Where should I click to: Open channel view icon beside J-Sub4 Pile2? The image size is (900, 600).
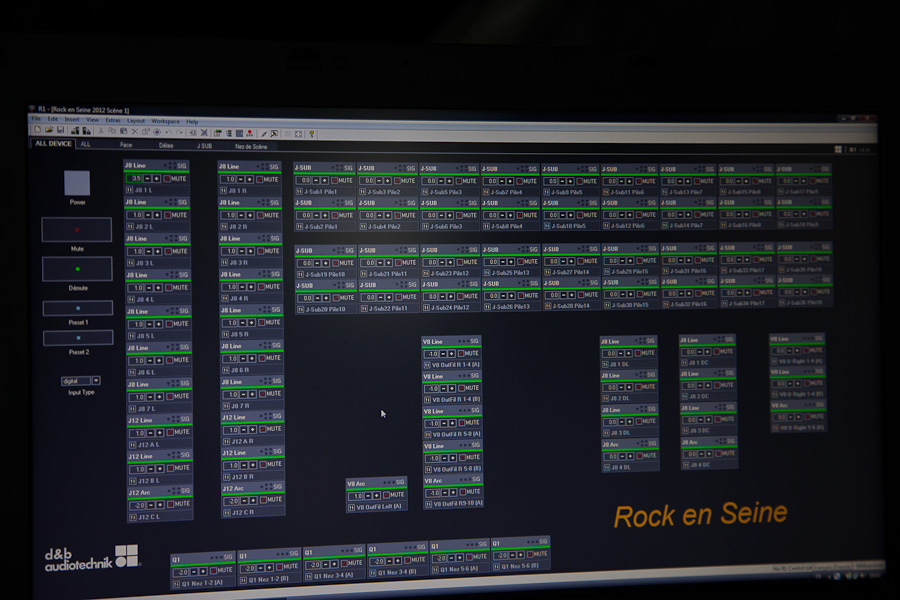coord(363,226)
